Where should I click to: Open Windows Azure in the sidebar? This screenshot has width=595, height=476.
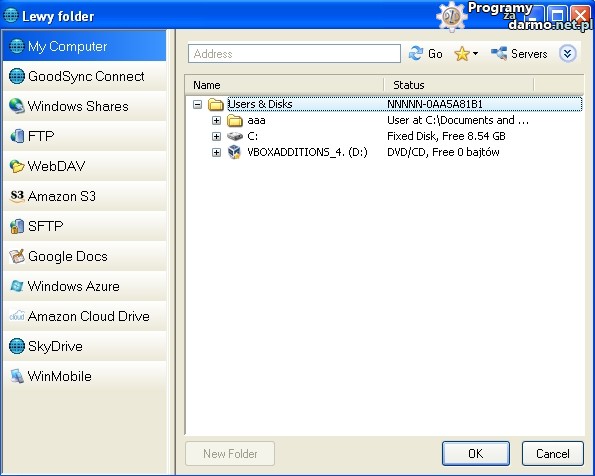point(84,286)
